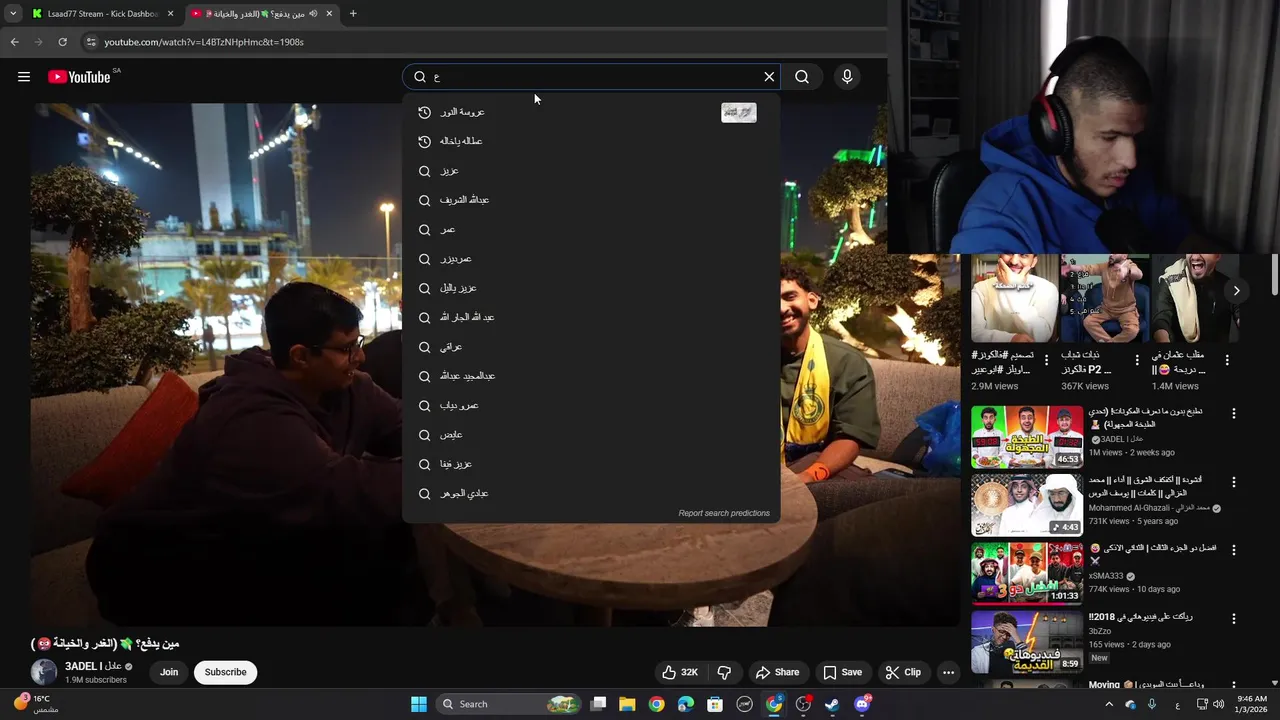Image resolution: width=1280 pixels, height=720 pixels.
Task: Select the history suggestion 'عطالله ياخاله'
Action: point(591,141)
